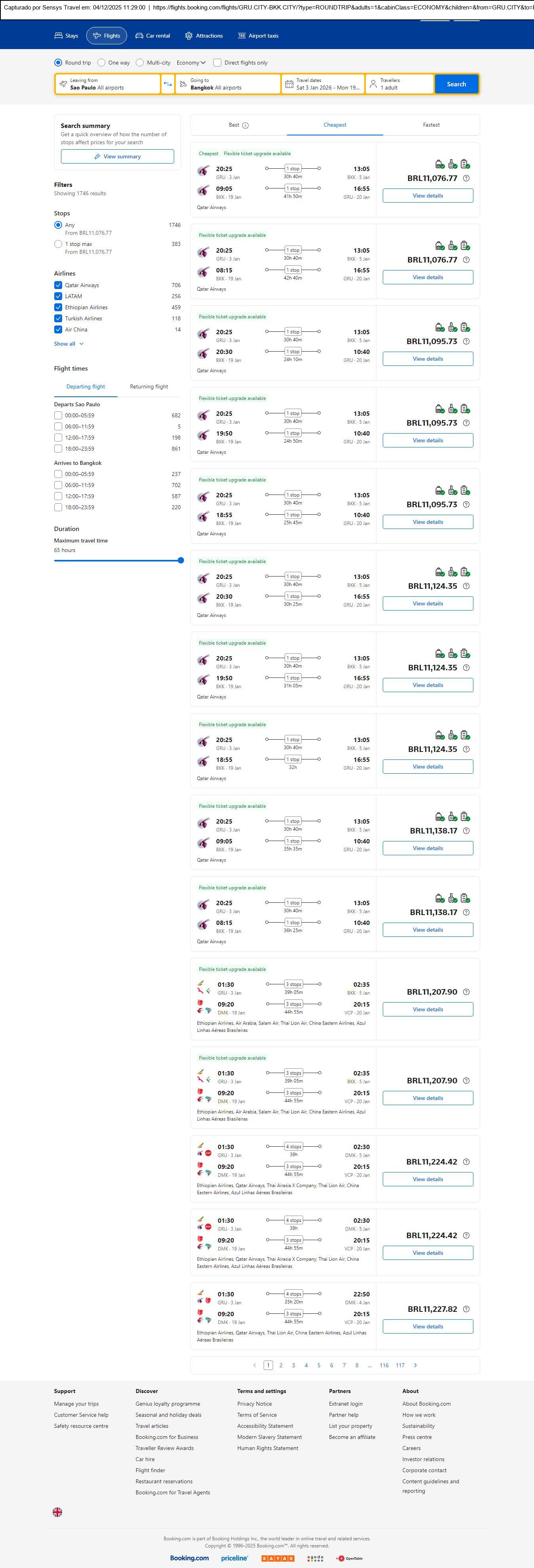Click the help icon next to BRL11,076.77 Cheapest price
The image size is (534, 1568).
click(466, 178)
